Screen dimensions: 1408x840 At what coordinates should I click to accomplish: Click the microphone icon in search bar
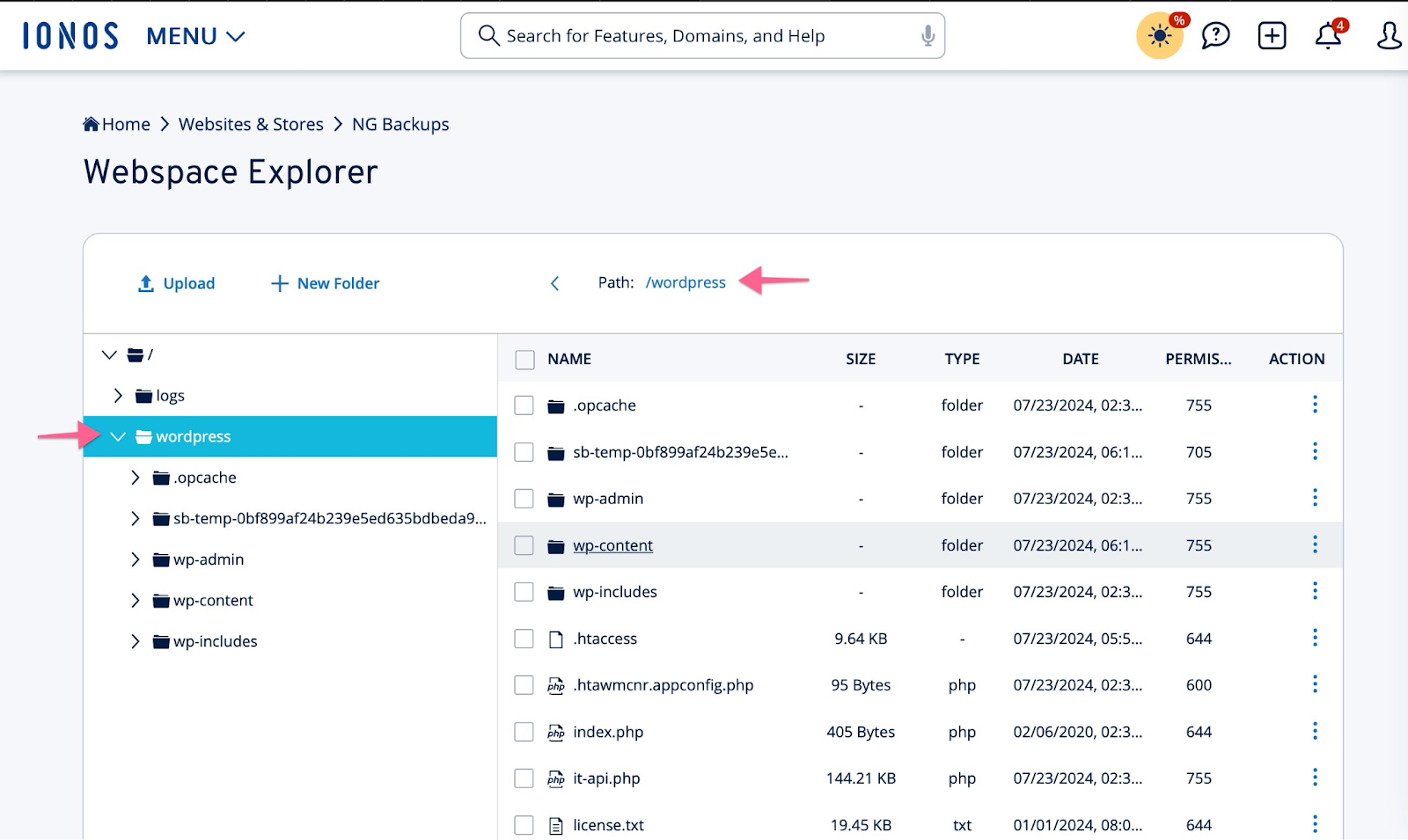pyautogui.click(x=927, y=36)
